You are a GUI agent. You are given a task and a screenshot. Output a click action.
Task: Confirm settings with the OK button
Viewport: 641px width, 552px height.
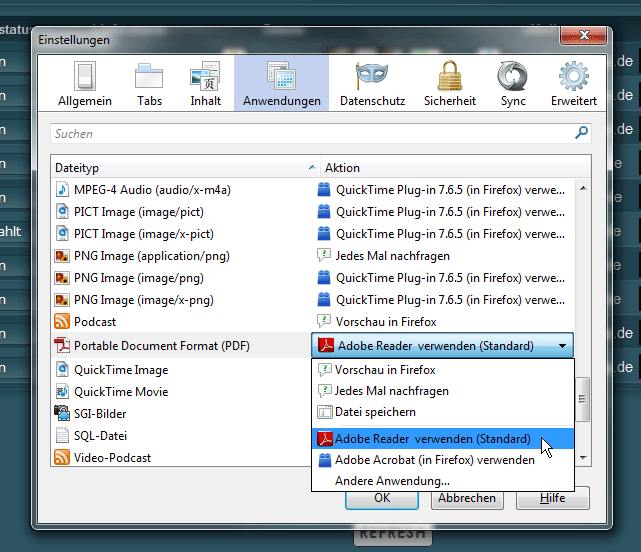(x=382, y=498)
